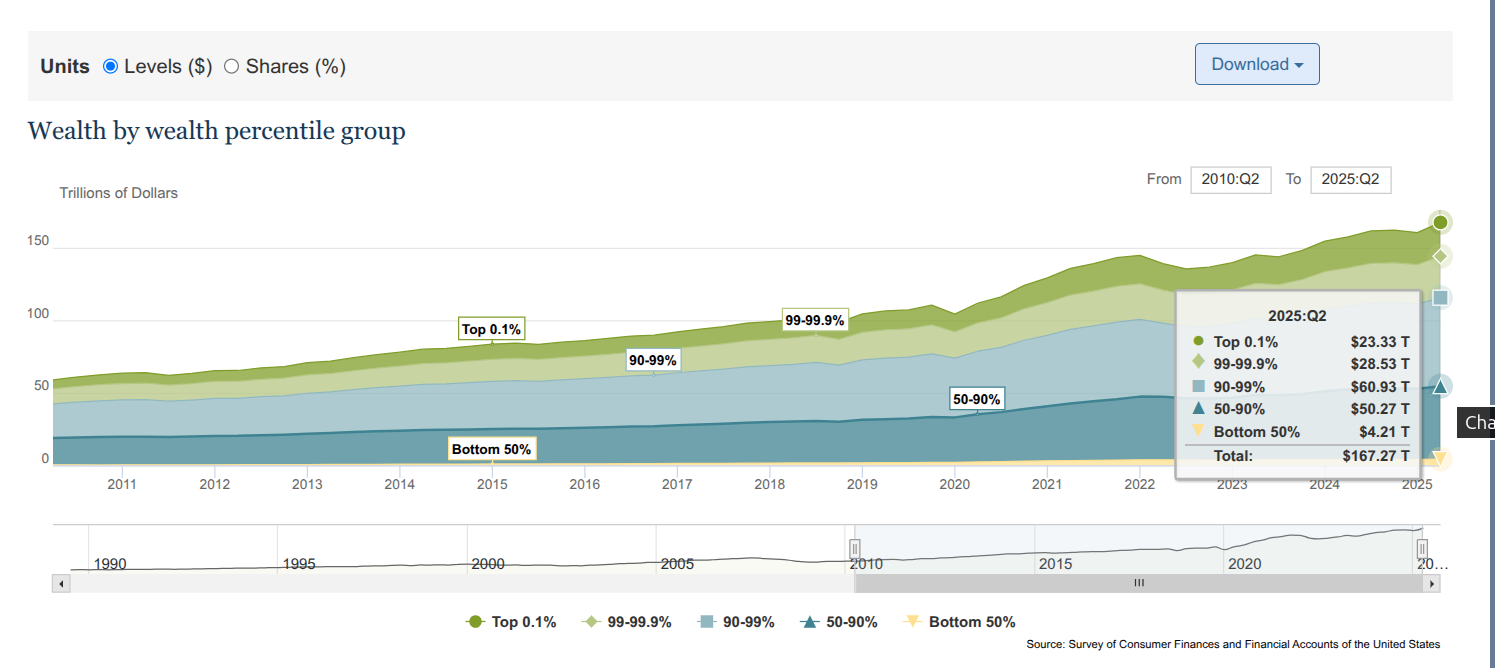Toggle the 99-99.9% legend series
Screen dimensions: 1495x668
click(628, 622)
